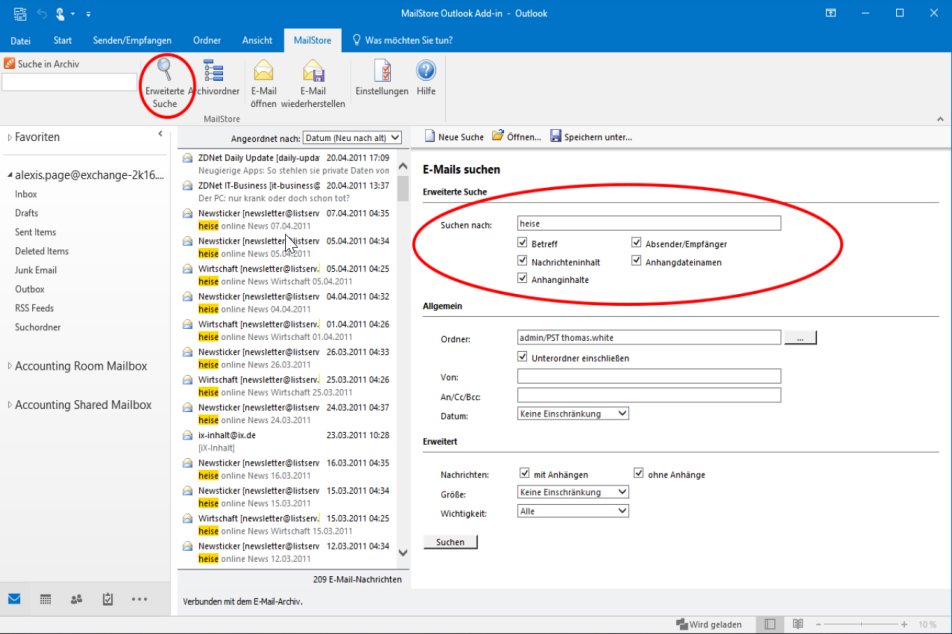Click the Ordner browse (...) button

click(800, 338)
